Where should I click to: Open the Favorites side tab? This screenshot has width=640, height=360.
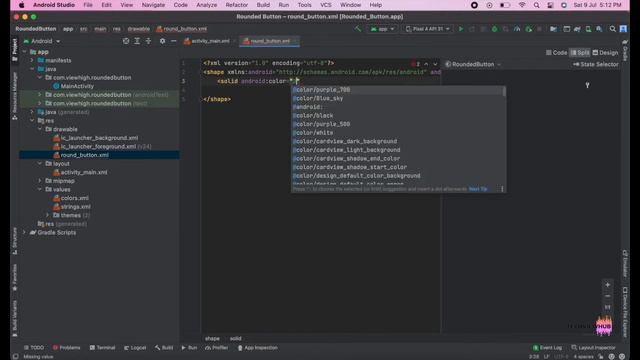coord(15,277)
